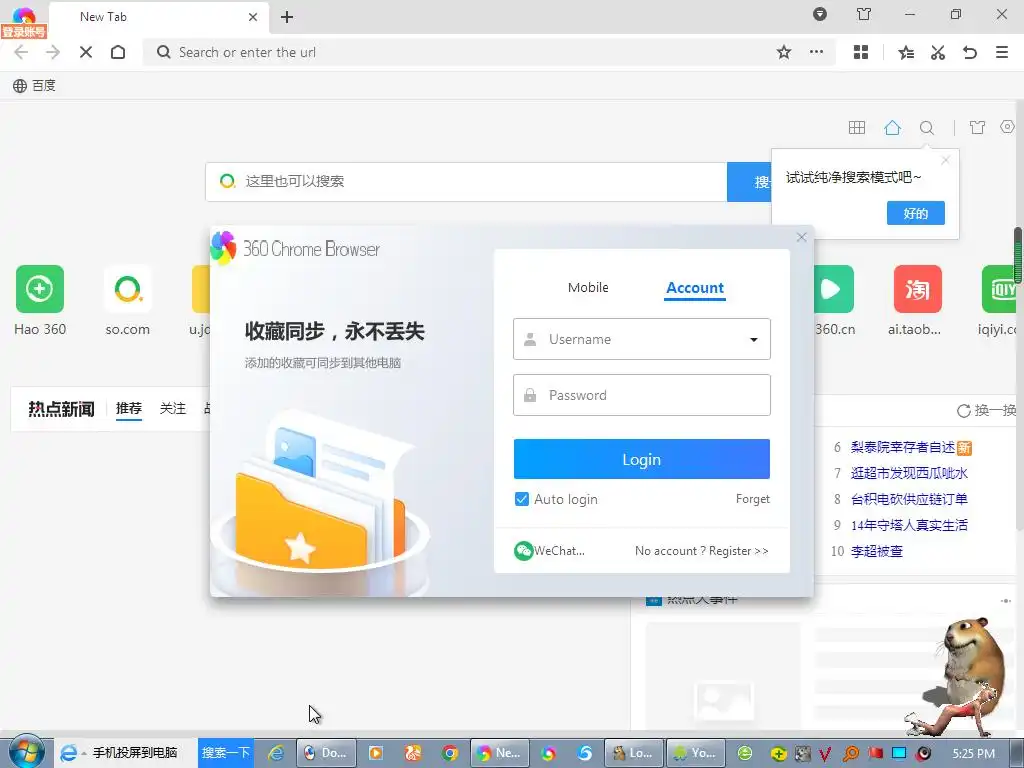Open news item 梨泰院幸存者自述
1024x768 pixels.
903,447
